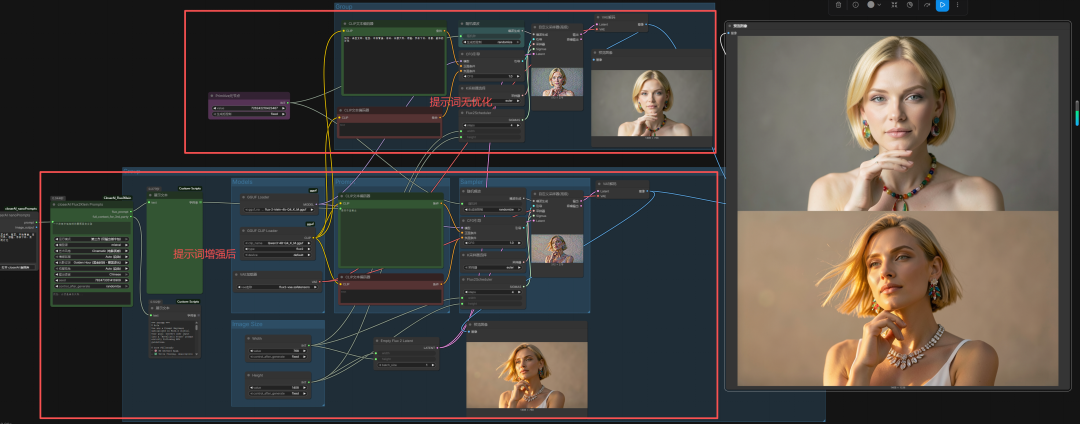Click the seed field in closerAI Prompts node
1080x424 pixels.
(91, 280)
